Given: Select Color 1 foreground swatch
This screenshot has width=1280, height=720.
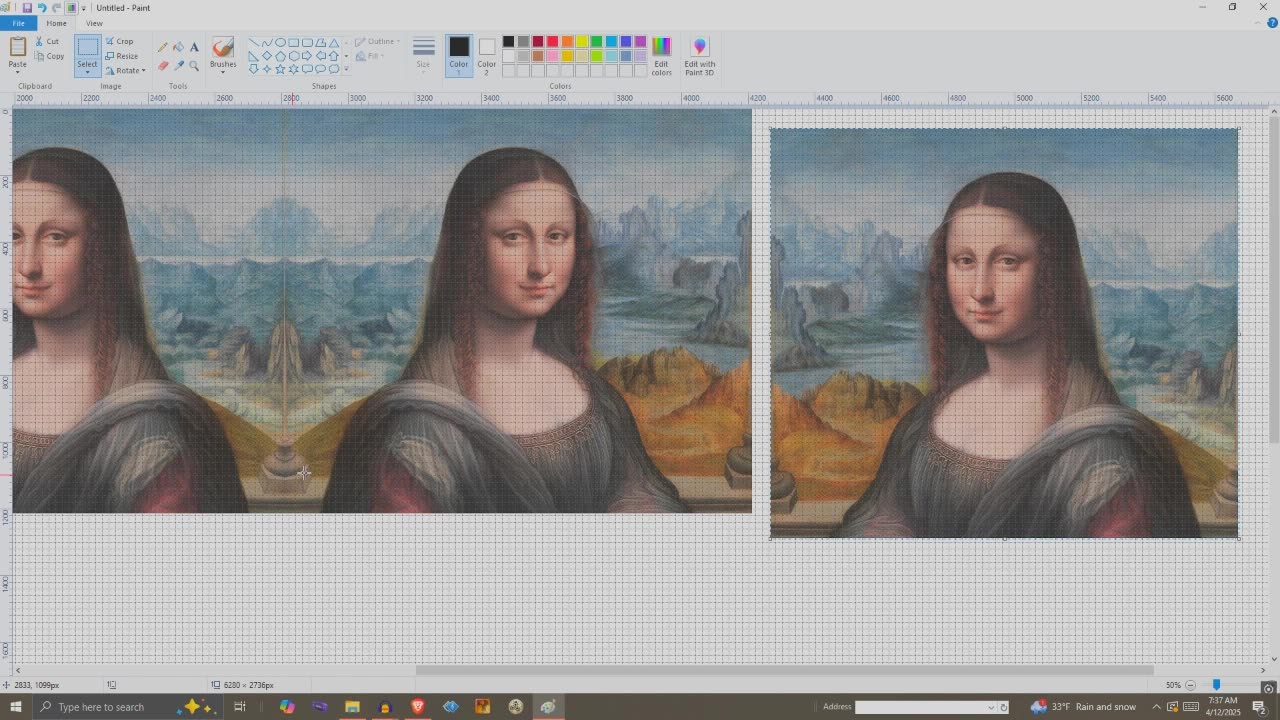Looking at the screenshot, I should coord(459,57).
